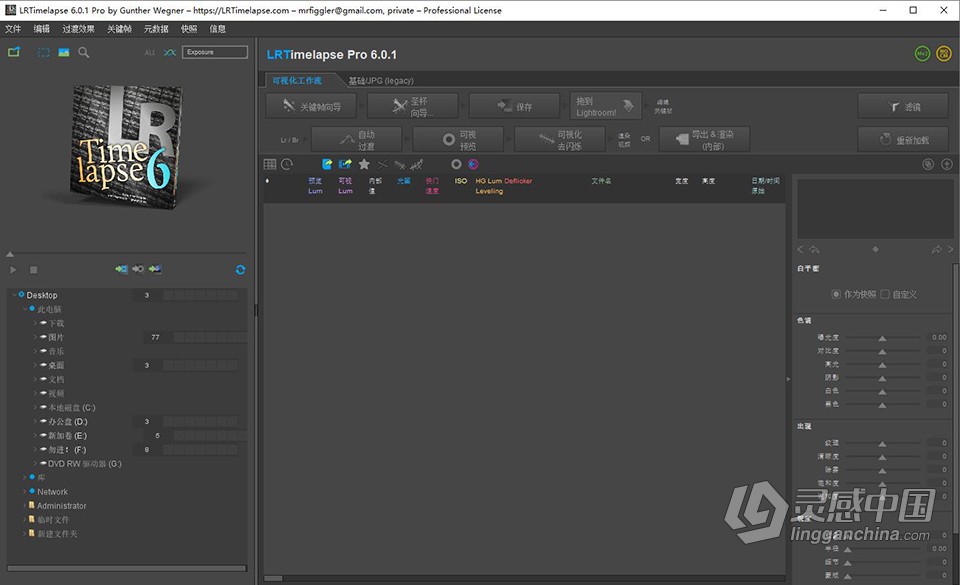Click the ALL curves label
960x585 pixels.
point(150,53)
